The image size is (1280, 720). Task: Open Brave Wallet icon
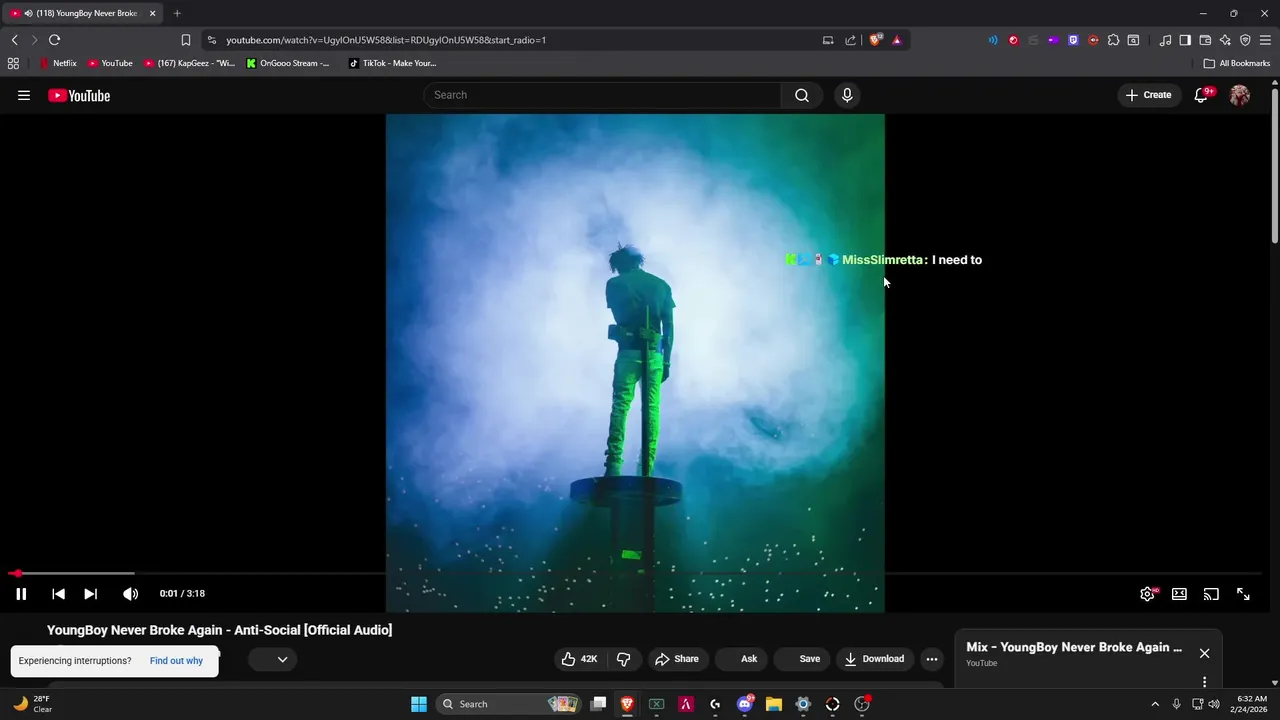[1205, 40]
